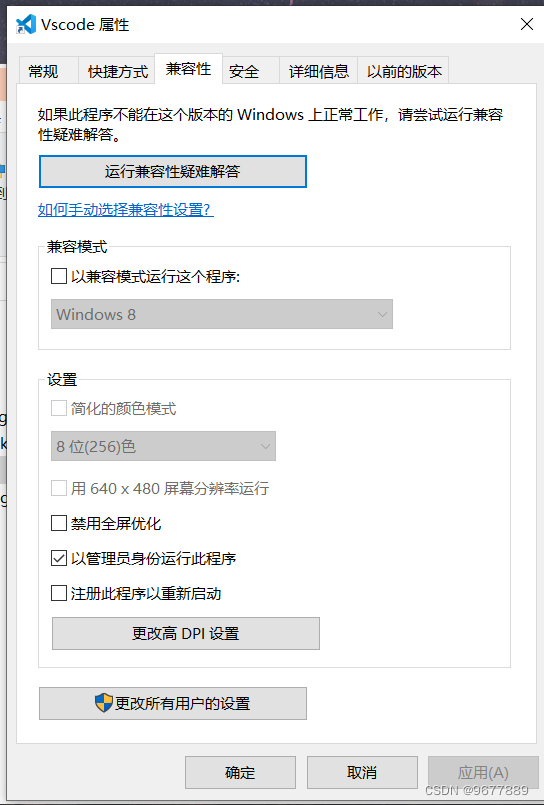The width and height of the screenshot is (544, 805).
Task: Switch to the 常规 tab
Action: tap(44, 71)
